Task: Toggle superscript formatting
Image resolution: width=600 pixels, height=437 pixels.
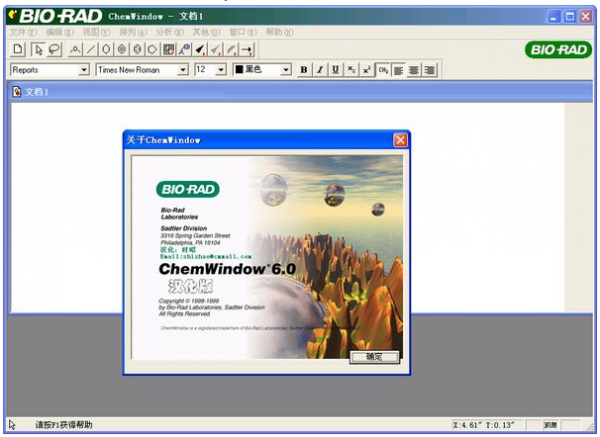Action: click(x=367, y=70)
